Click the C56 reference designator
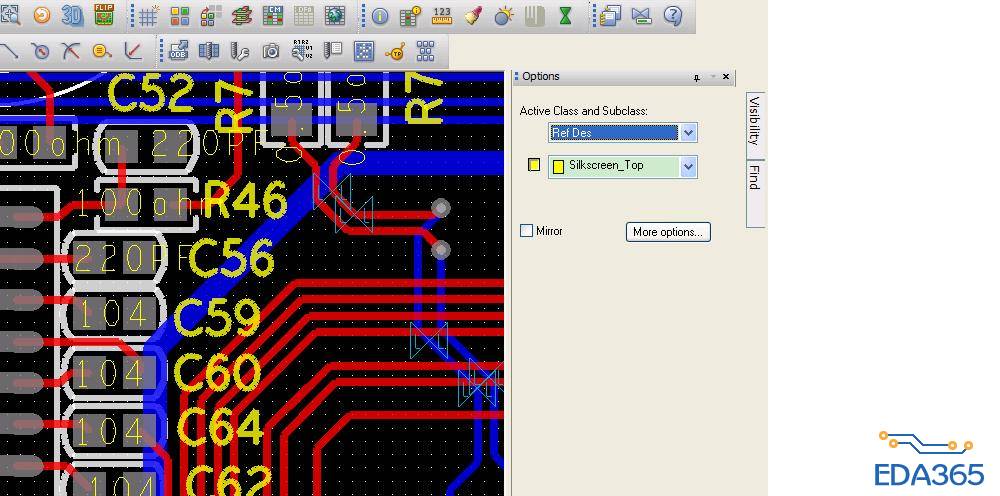The height and width of the screenshot is (496, 1000). pyautogui.click(x=232, y=258)
